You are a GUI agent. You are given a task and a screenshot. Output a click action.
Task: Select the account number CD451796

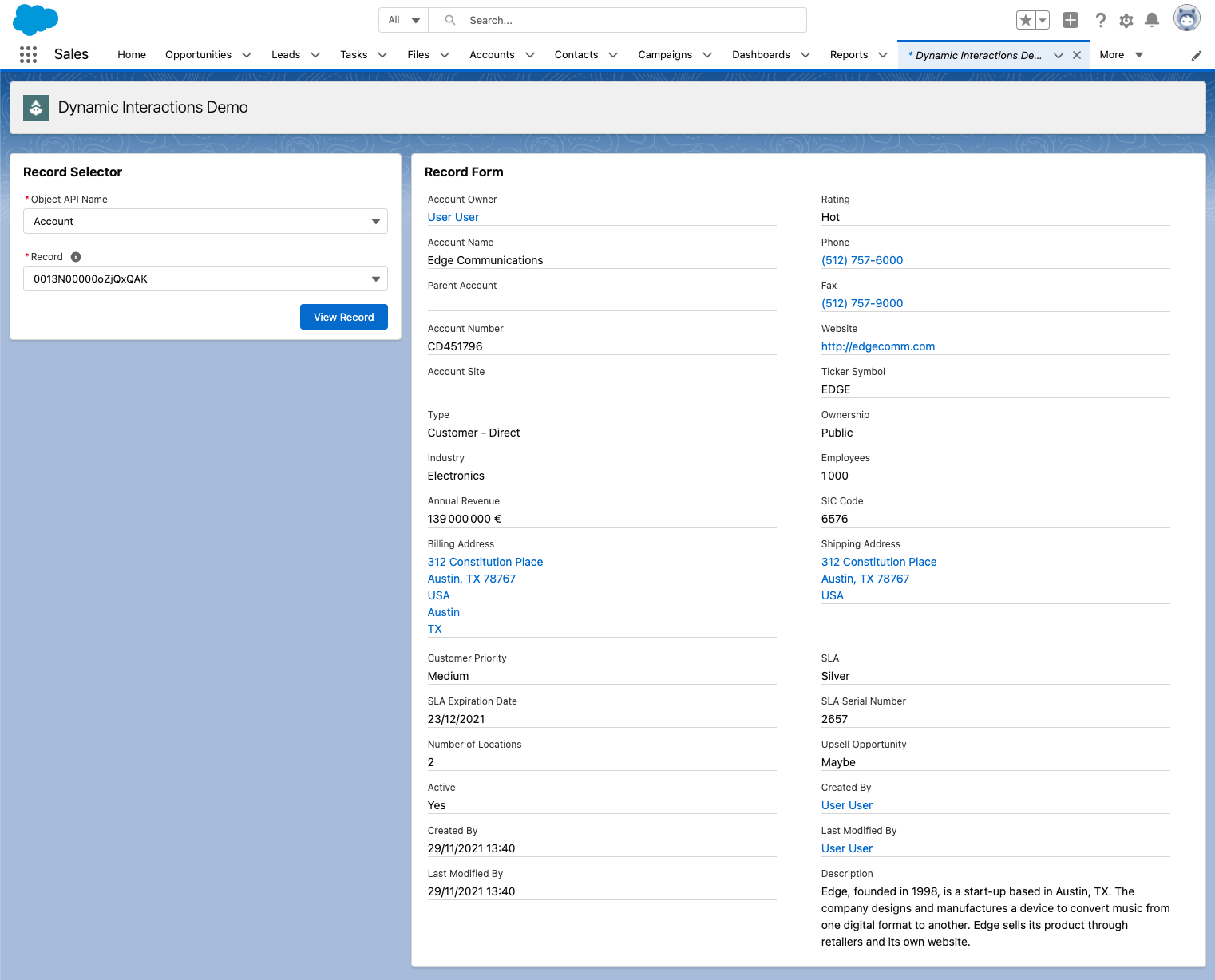coord(455,346)
